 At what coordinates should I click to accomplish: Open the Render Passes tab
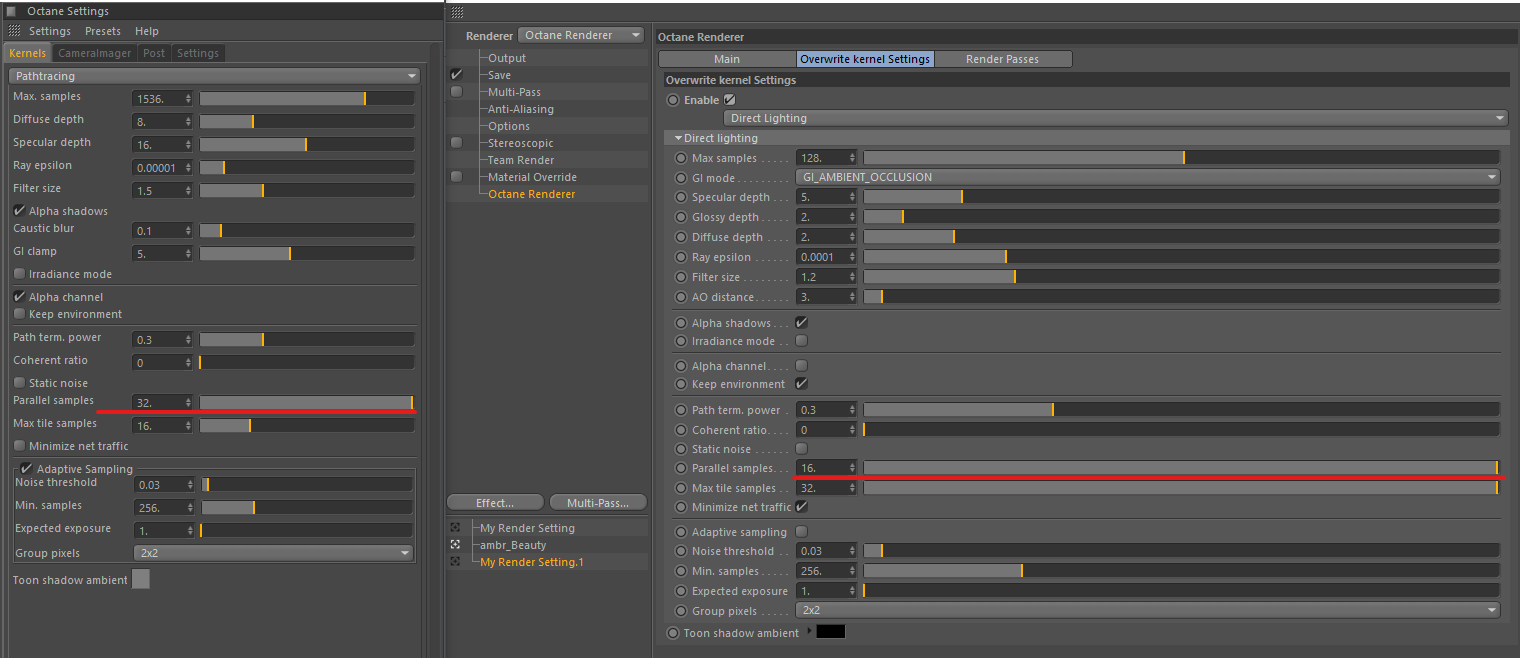(1002, 59)
